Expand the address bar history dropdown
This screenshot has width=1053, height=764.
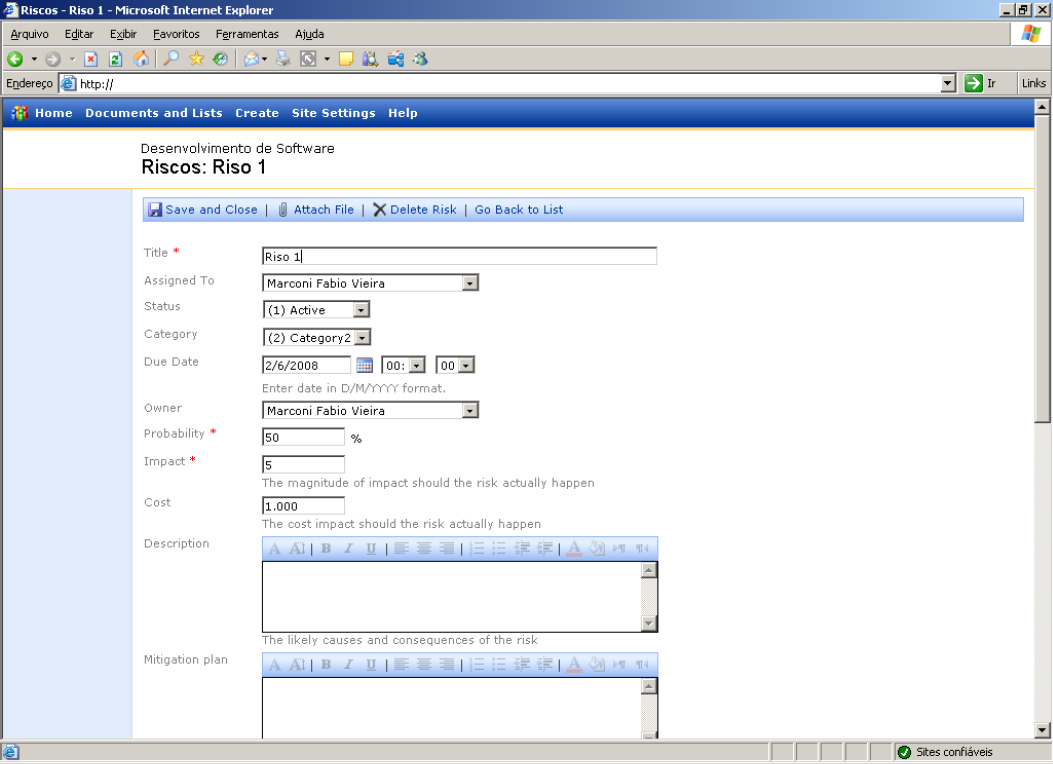click(948, 83)
